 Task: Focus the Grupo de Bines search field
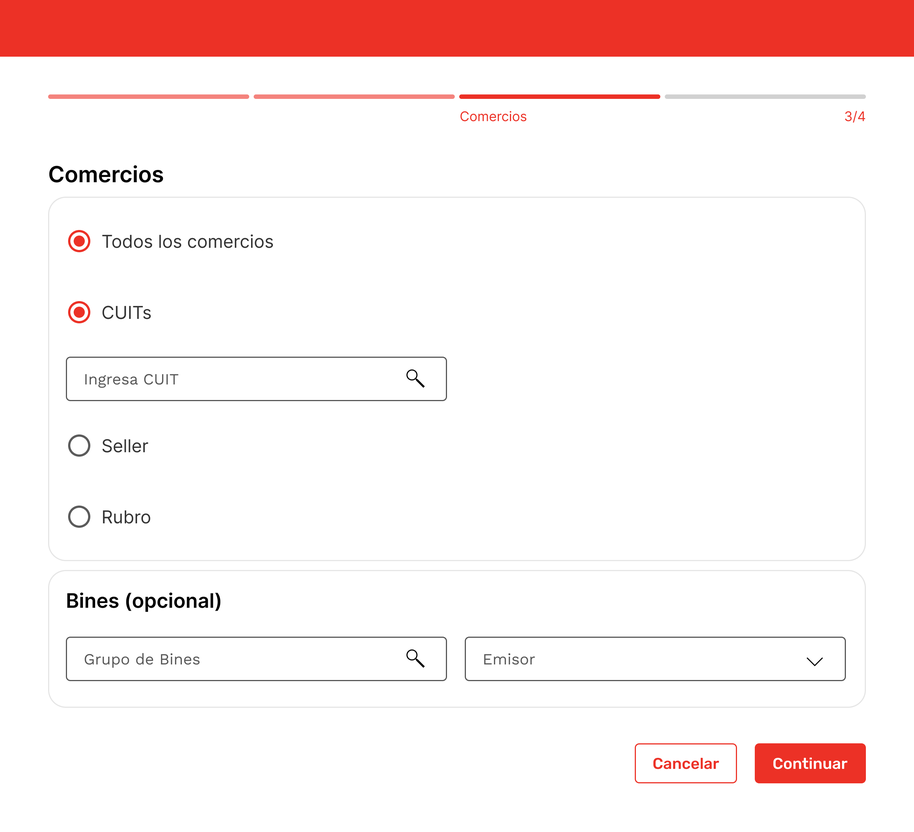pyautogui.click(x=256, y=659)
